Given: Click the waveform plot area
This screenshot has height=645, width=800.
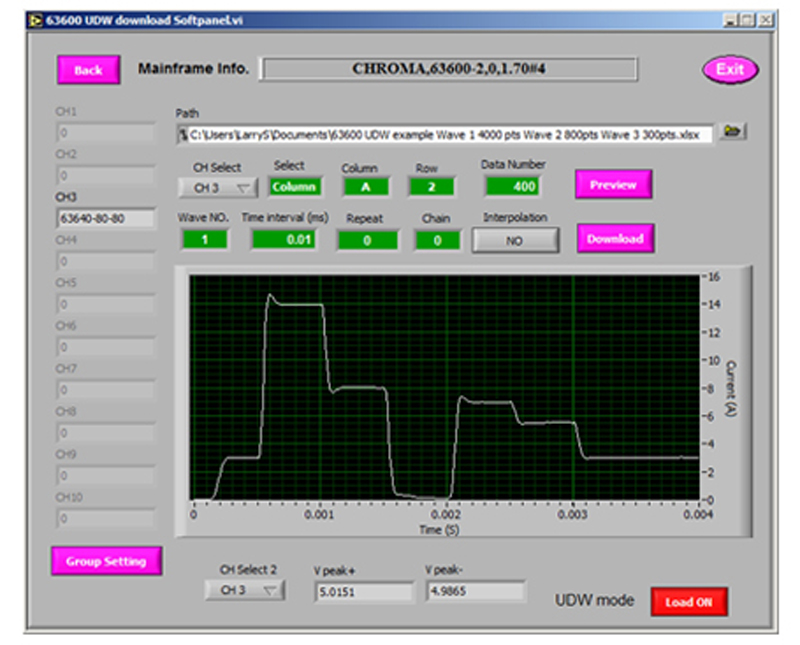Looking at the screenshot, I should point(444,387).
